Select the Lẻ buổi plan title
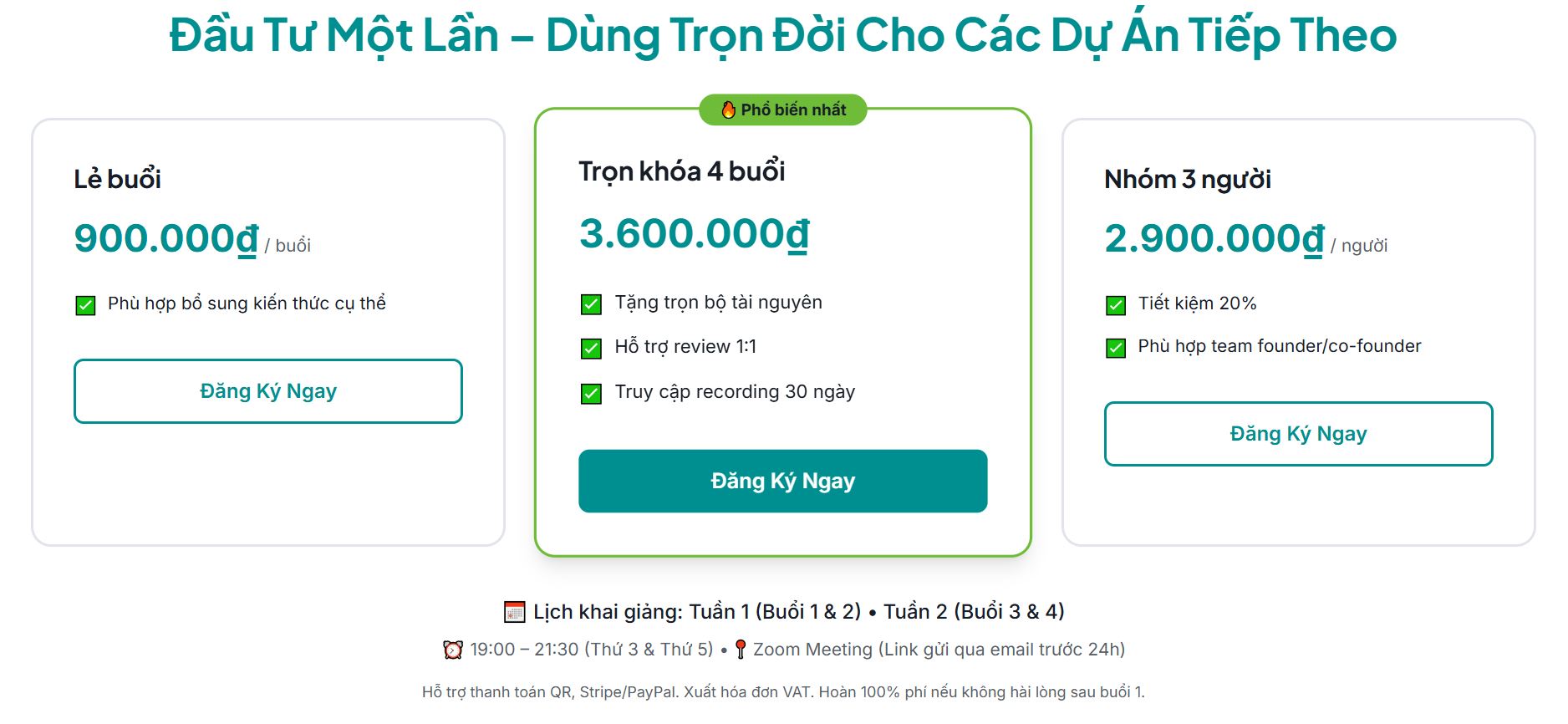This screenshot has height=724, width=1568. coord(118,179)
